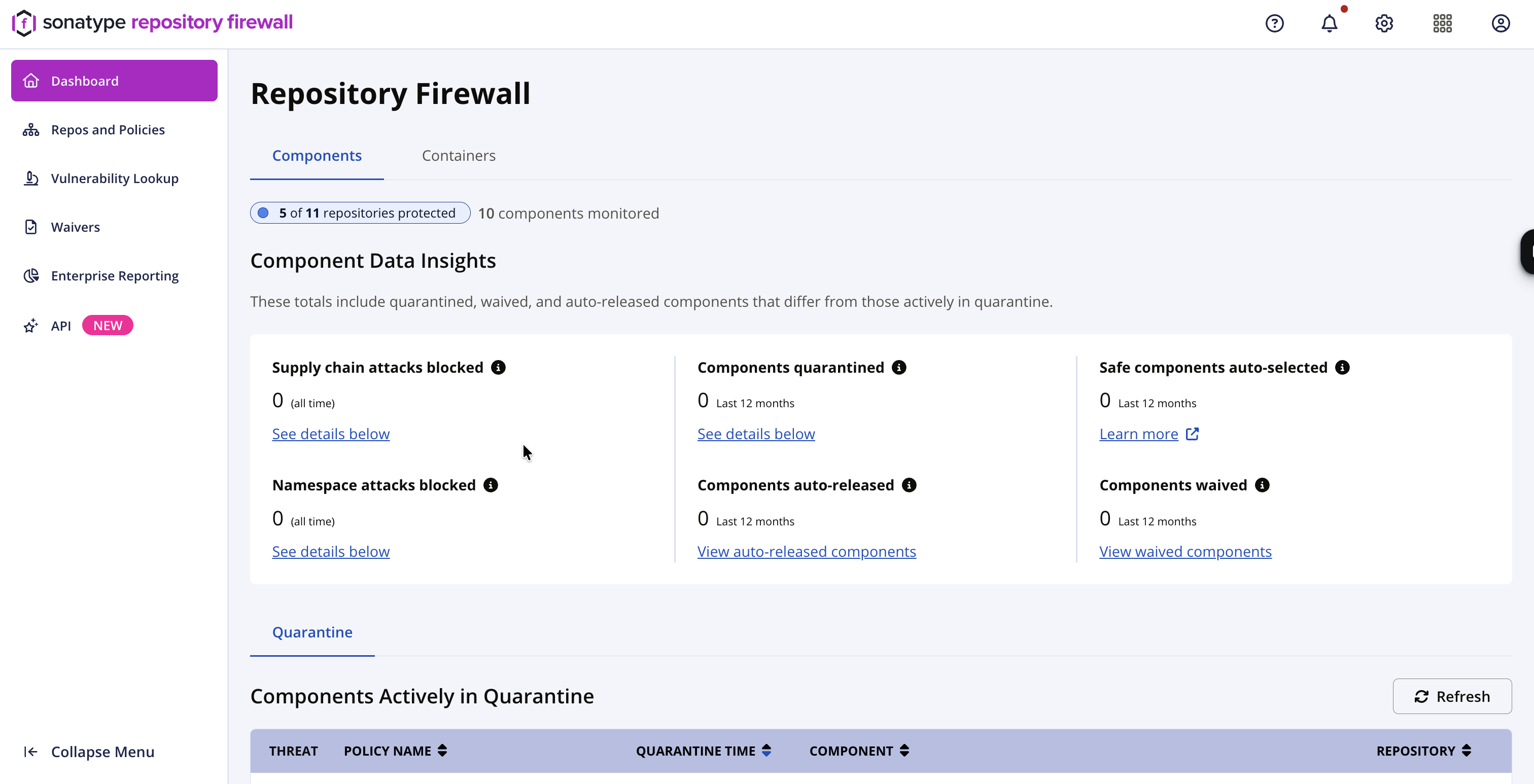Follow See details below under Components quarantined
Viewport: 1534px width, 784px height.
(x=756, y=435)
